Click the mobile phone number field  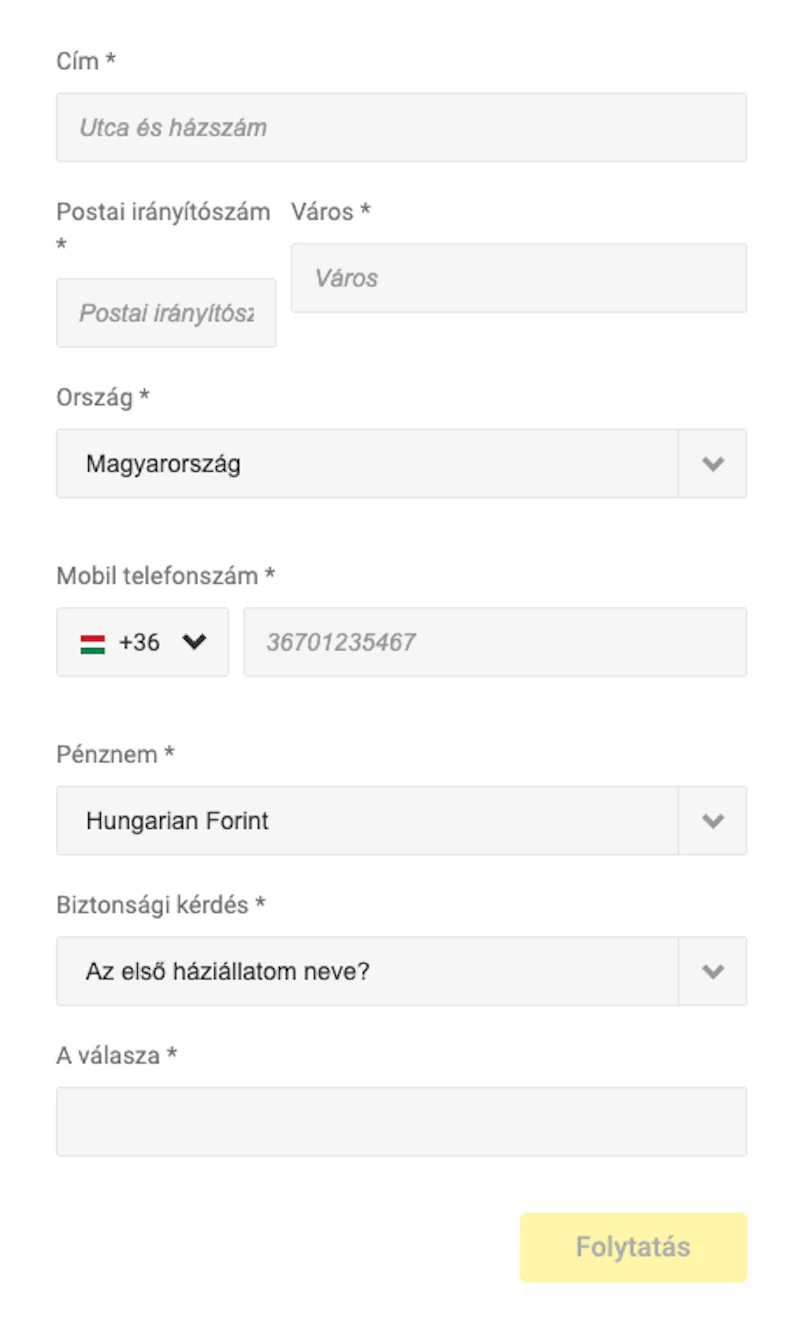click(495, 642)
